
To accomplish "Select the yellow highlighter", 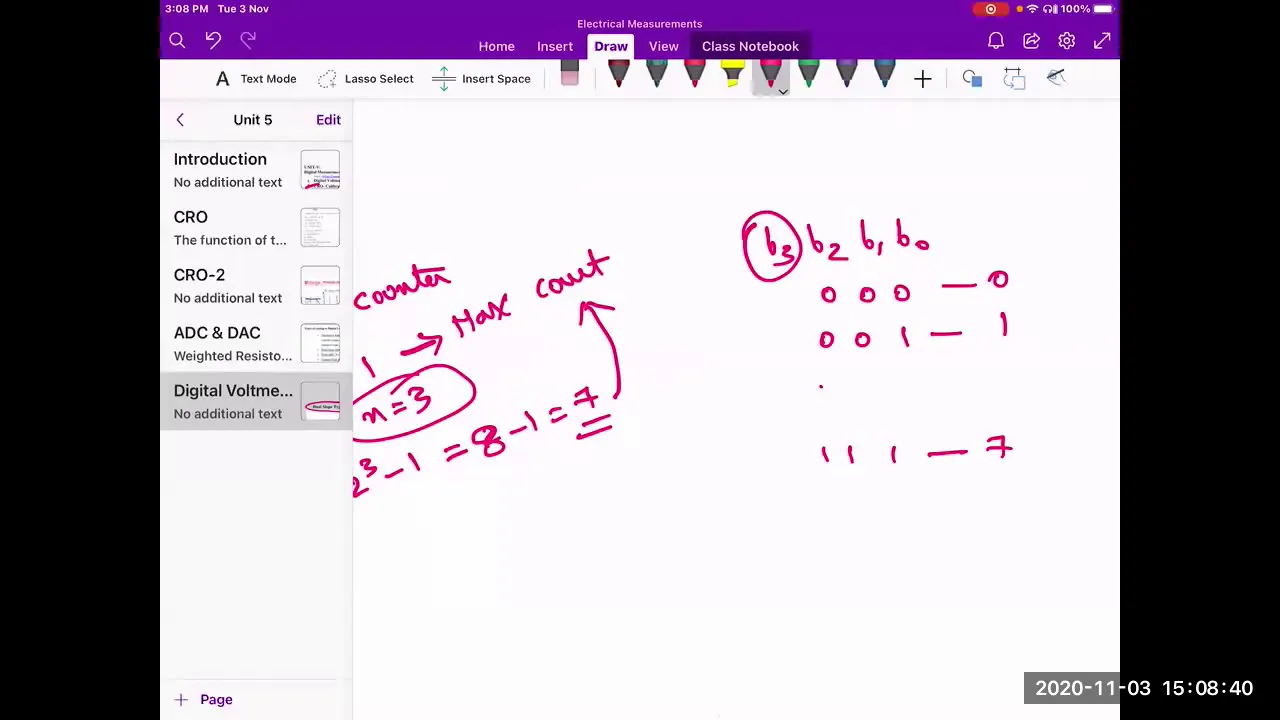I will tap(732, 75).
